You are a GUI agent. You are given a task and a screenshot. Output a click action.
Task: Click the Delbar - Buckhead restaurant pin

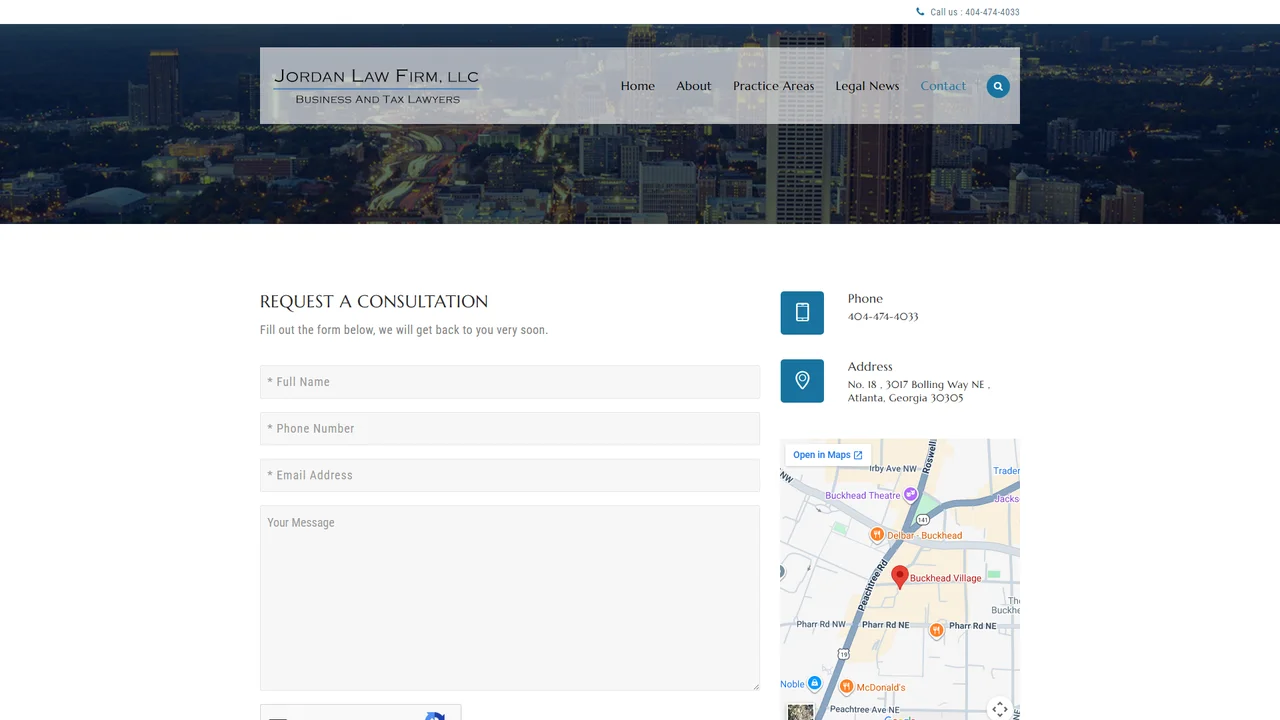877,535
